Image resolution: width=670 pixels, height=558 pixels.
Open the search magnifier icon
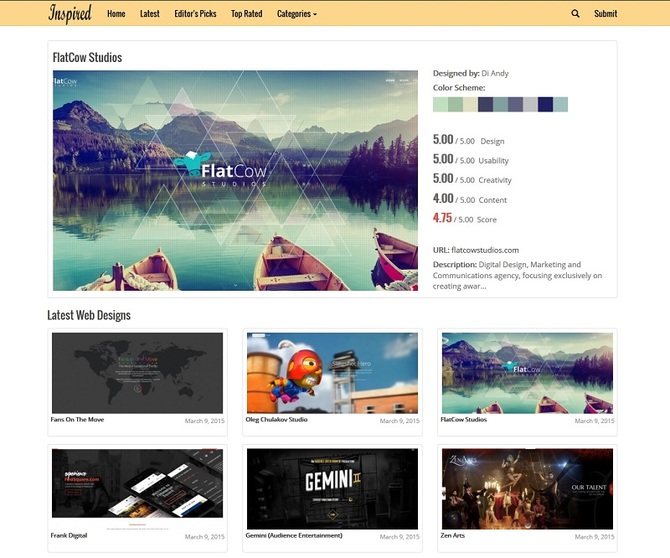(575, 14)
